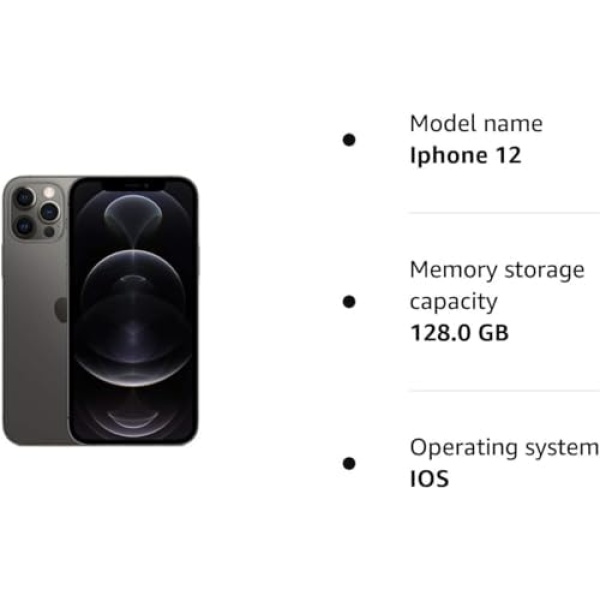600x600 pixels.
Task: Click the iPhone 12 product image
Action: click(100, 311)
